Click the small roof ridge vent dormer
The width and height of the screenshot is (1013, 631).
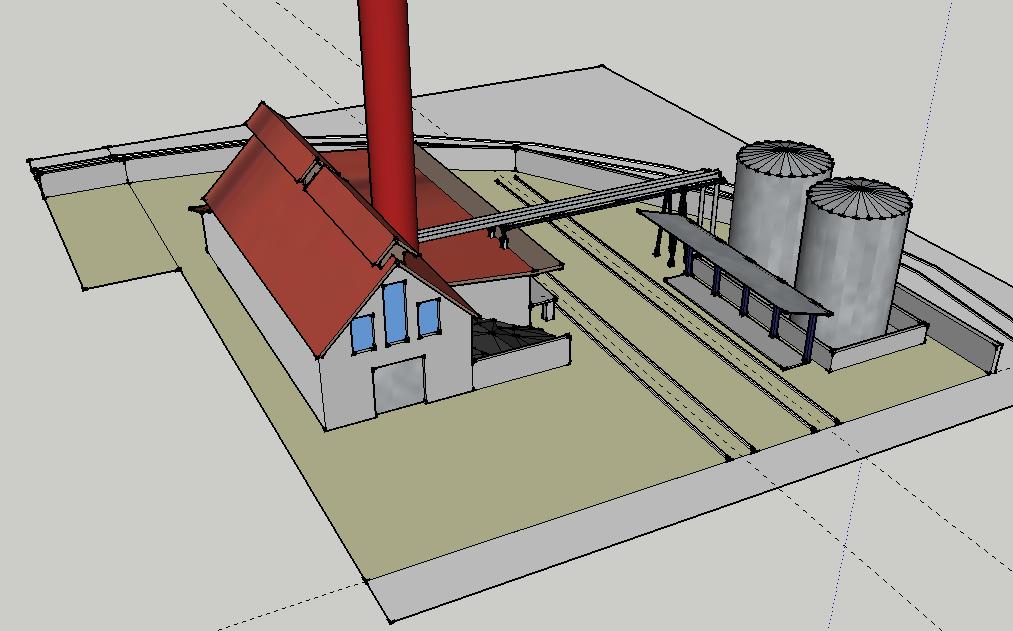click(x=312, y=171)
